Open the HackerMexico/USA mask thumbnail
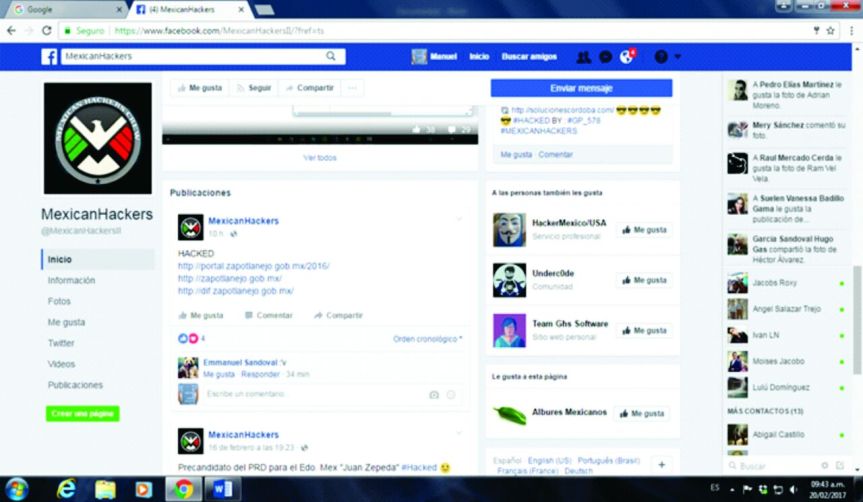This screenshot has height=502, width=863. click(x=509, y=230)
